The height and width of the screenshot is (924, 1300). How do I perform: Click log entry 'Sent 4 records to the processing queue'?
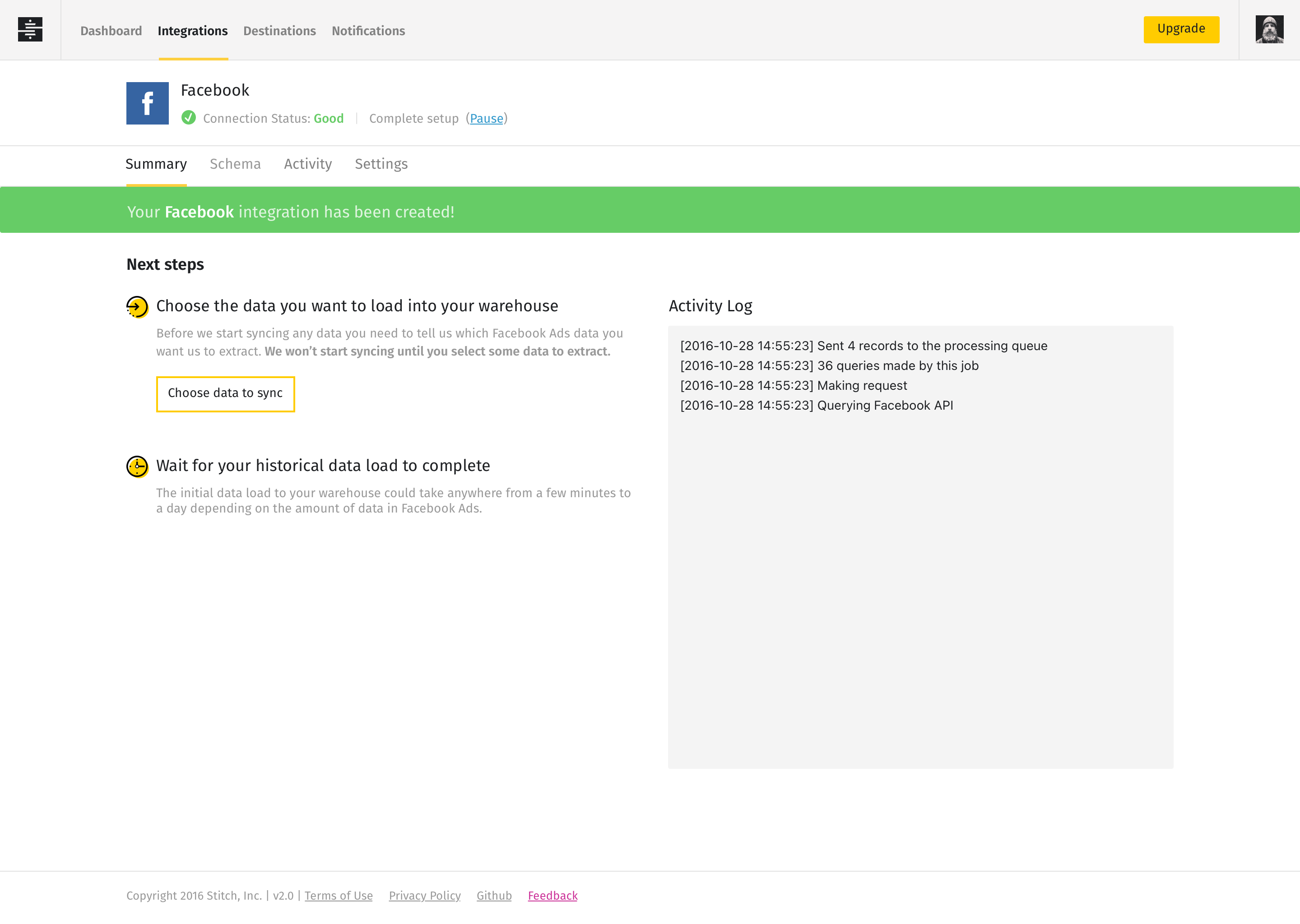coord(864,345)
